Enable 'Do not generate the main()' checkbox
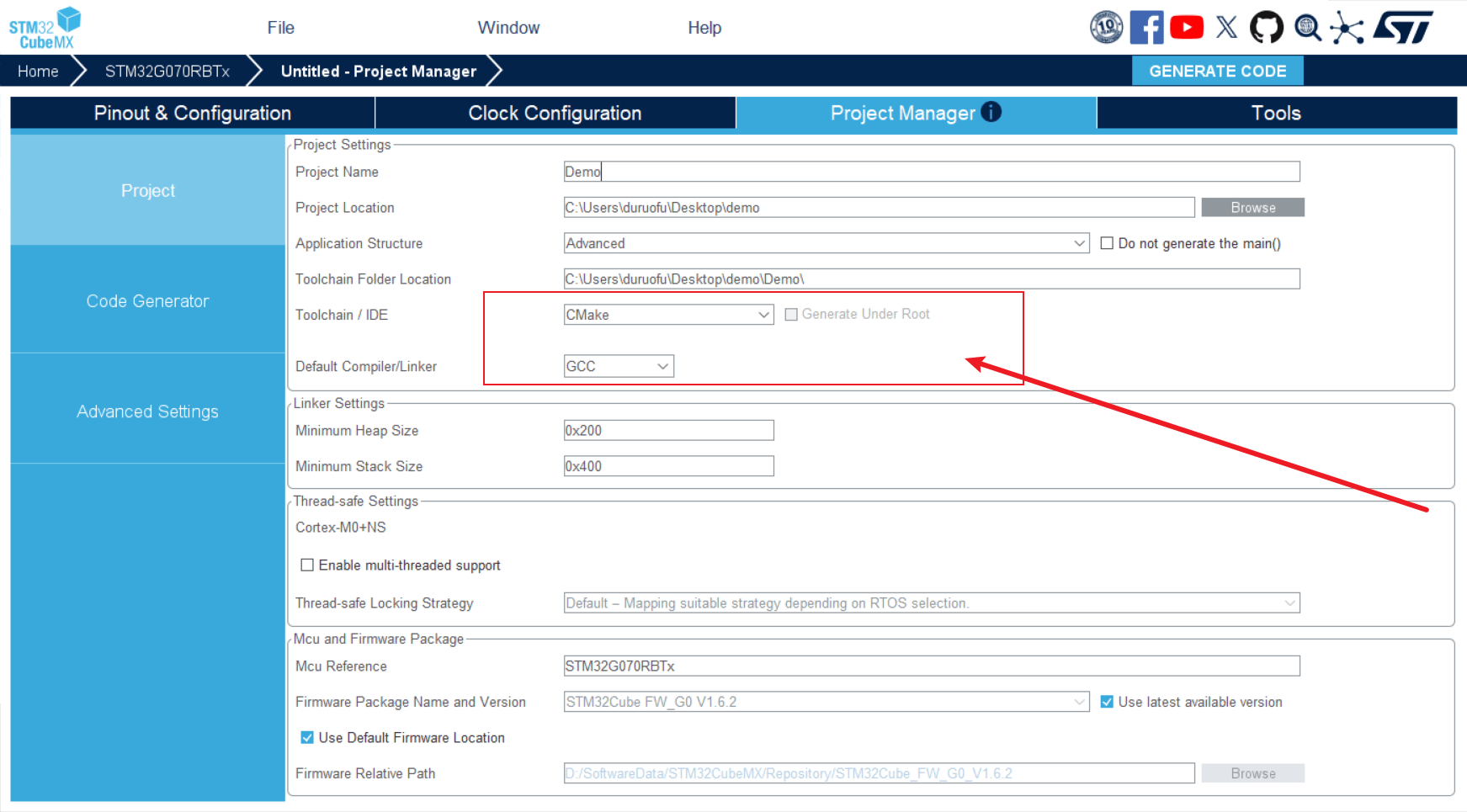 (x=1107, y=243)
